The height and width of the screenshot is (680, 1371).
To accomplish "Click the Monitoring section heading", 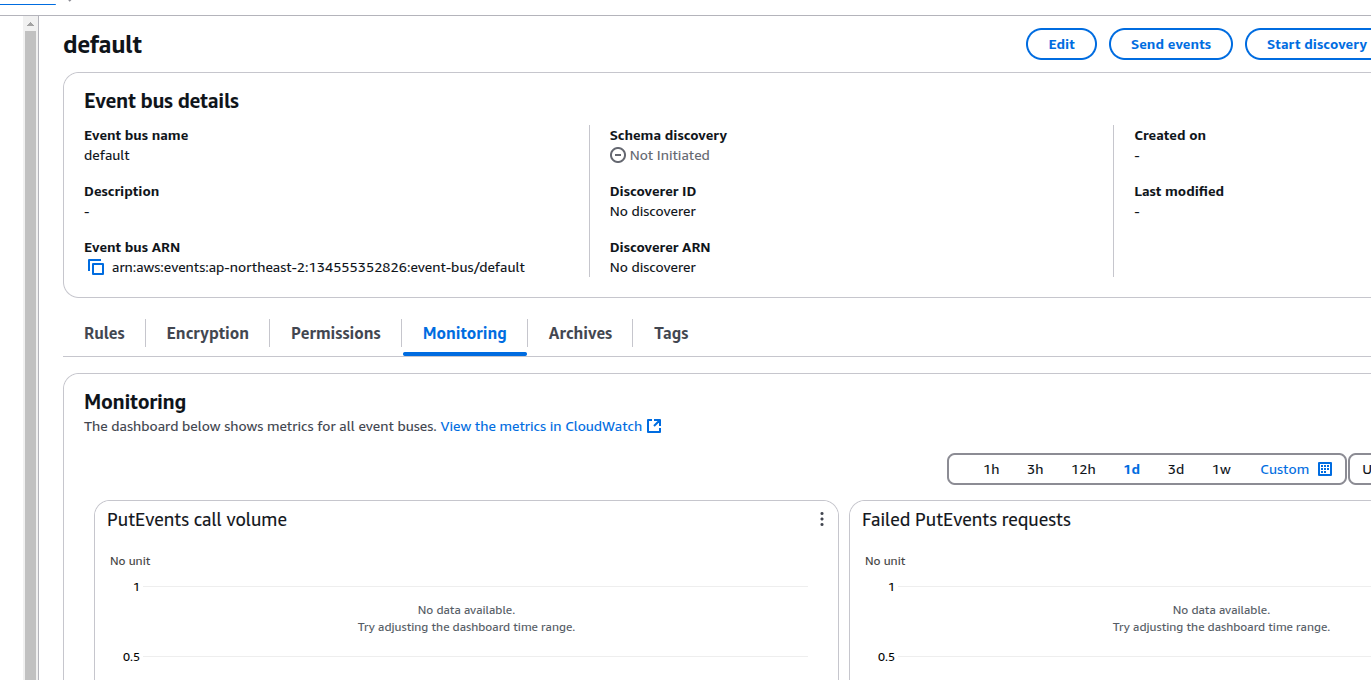I will (135, 401).
